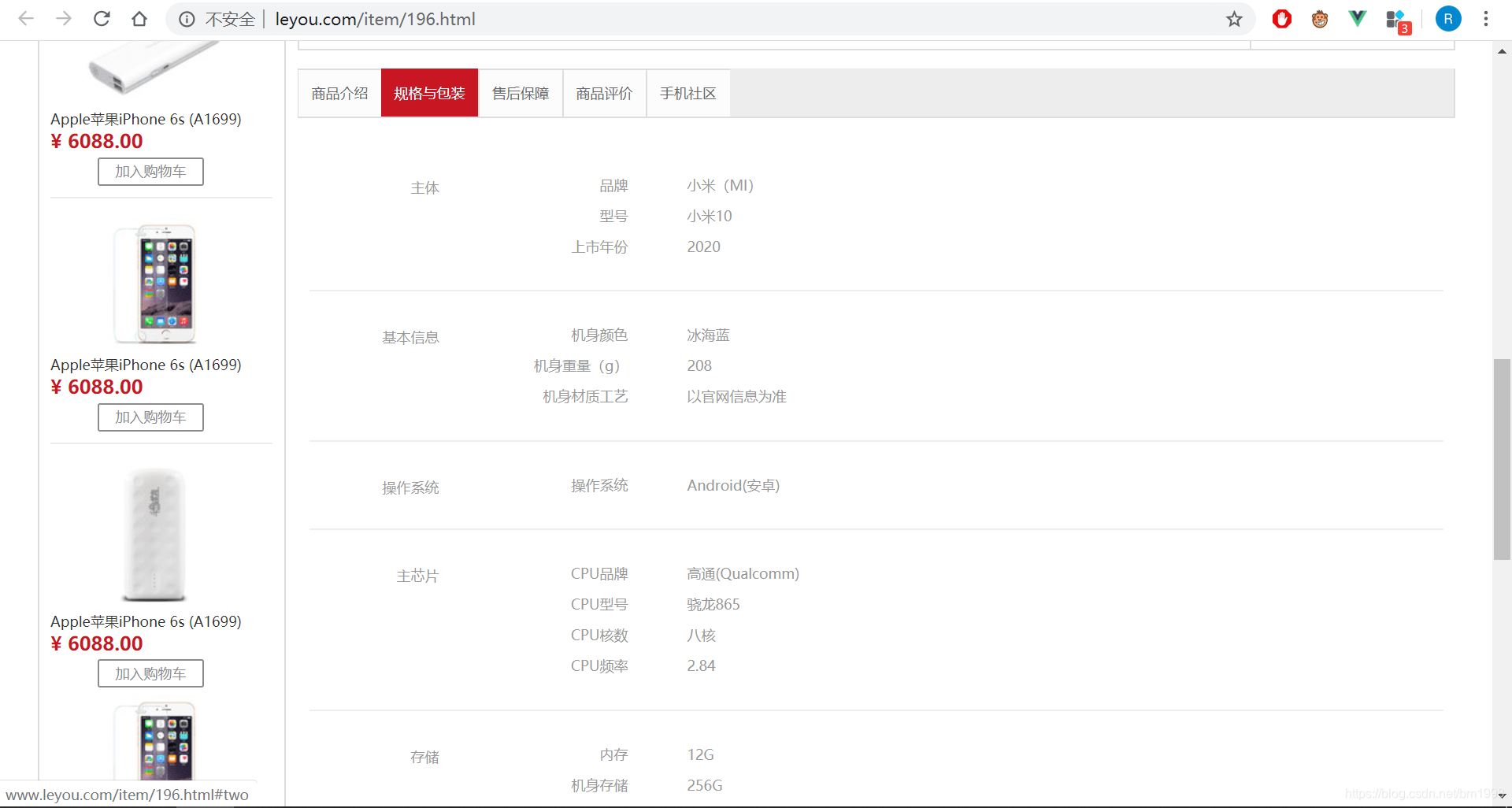
Task: Reload the current page
Action: coord(102,19)
